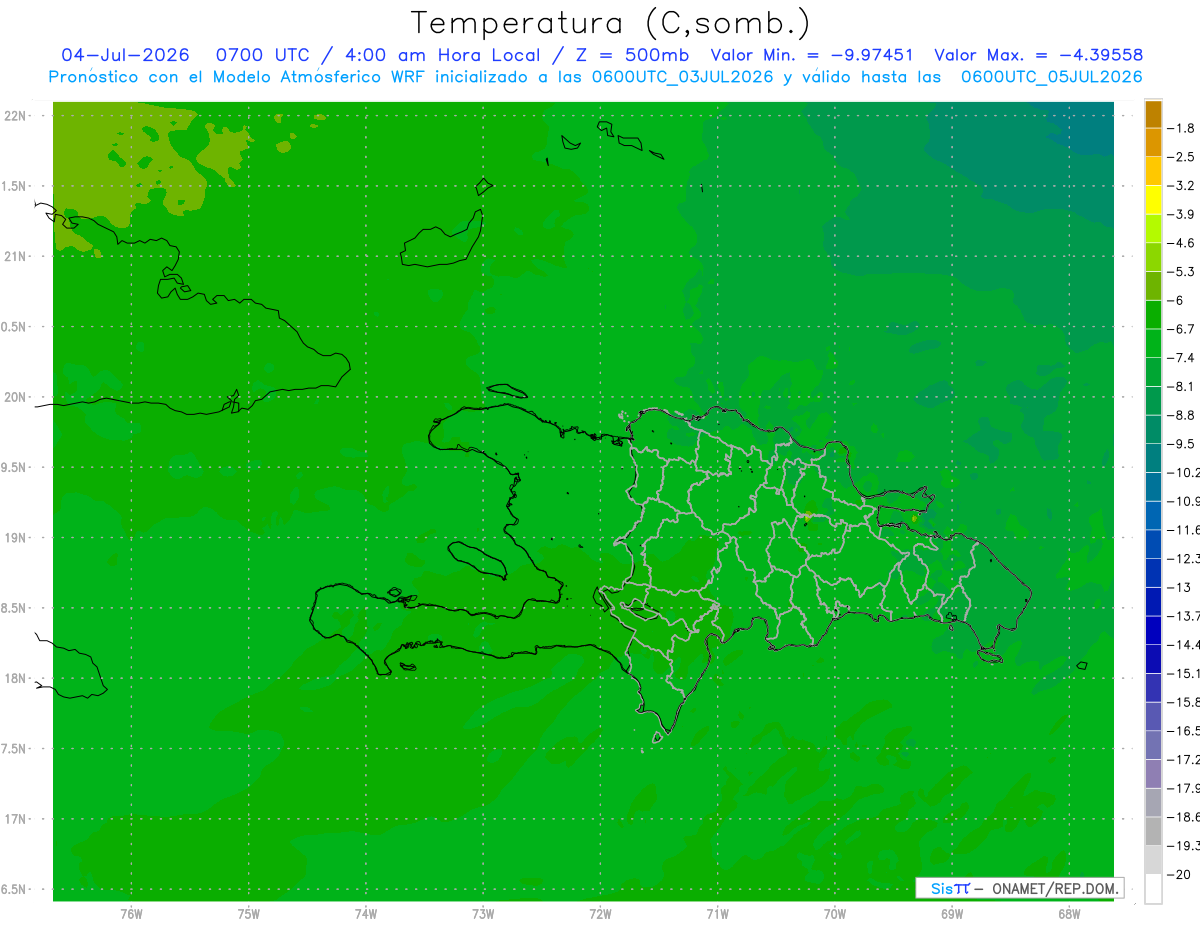Click the "72W" longitude label
The width and height of the screenshot is (1200, 927).
(600, 914)
